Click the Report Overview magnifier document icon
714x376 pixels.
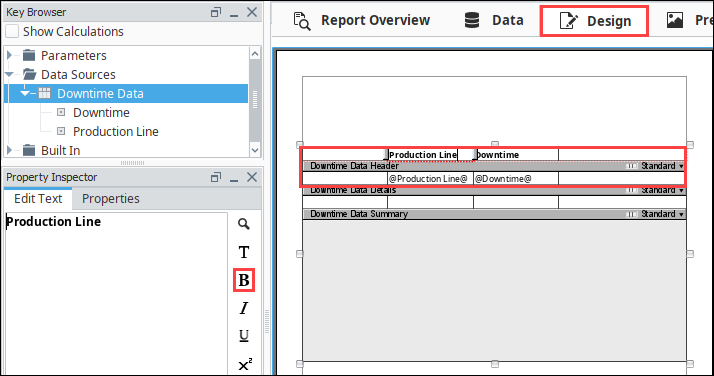pos(302,21)
